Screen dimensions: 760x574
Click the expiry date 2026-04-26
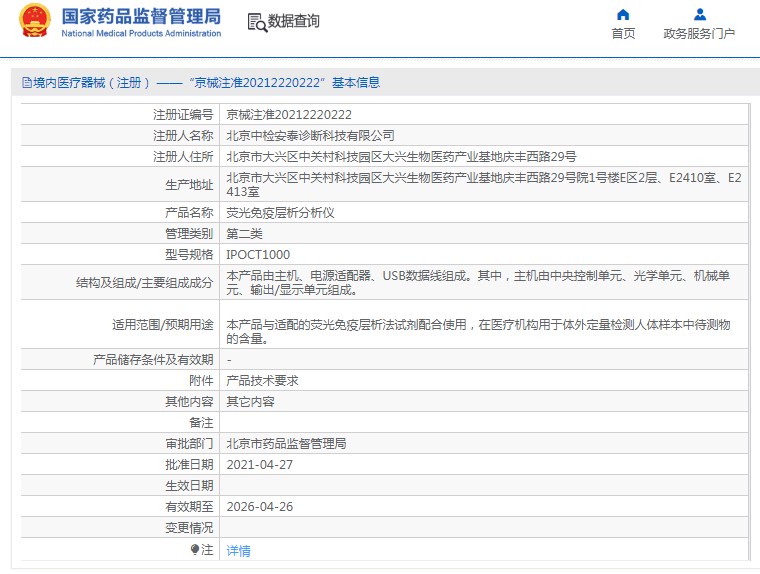click(259, 506)
